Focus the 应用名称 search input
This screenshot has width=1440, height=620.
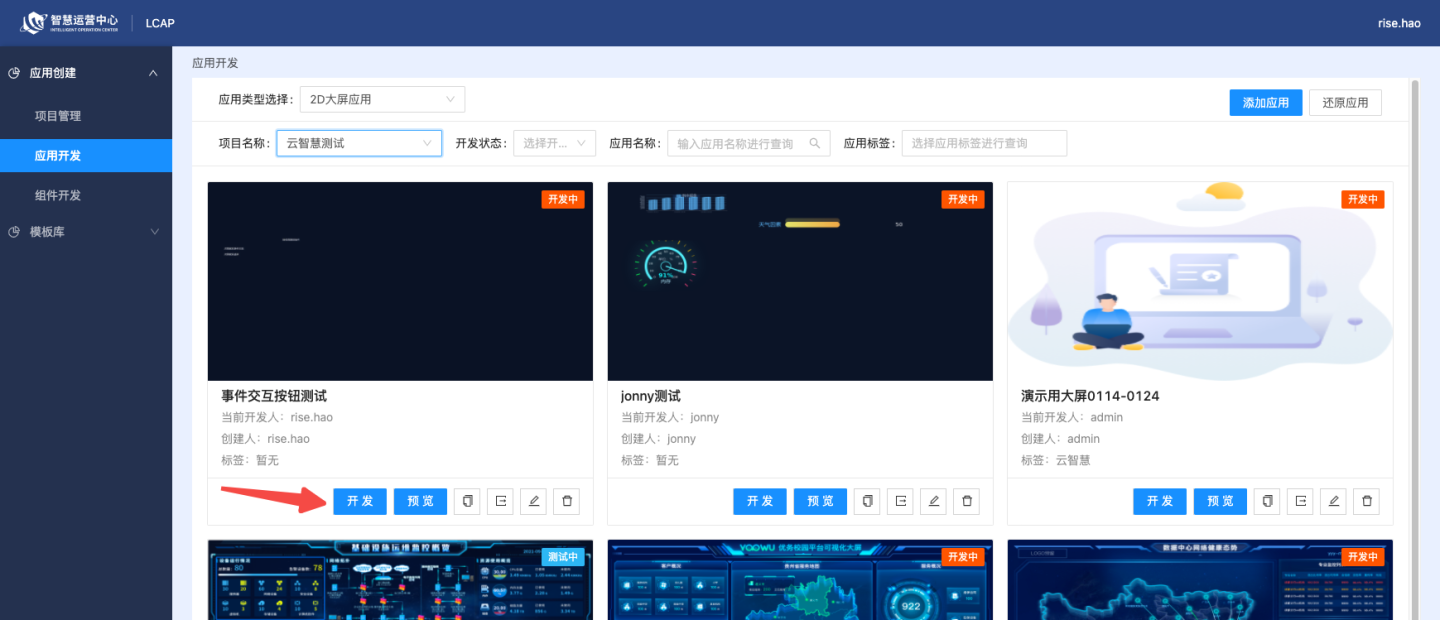tap(748, 143)
